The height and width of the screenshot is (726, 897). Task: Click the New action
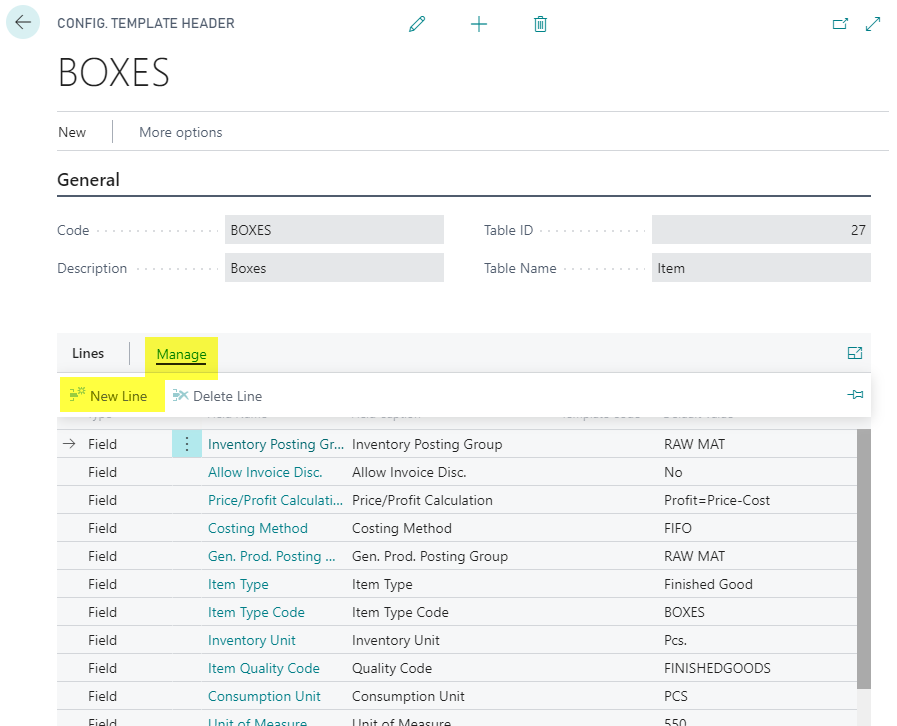tap(72, 132)
